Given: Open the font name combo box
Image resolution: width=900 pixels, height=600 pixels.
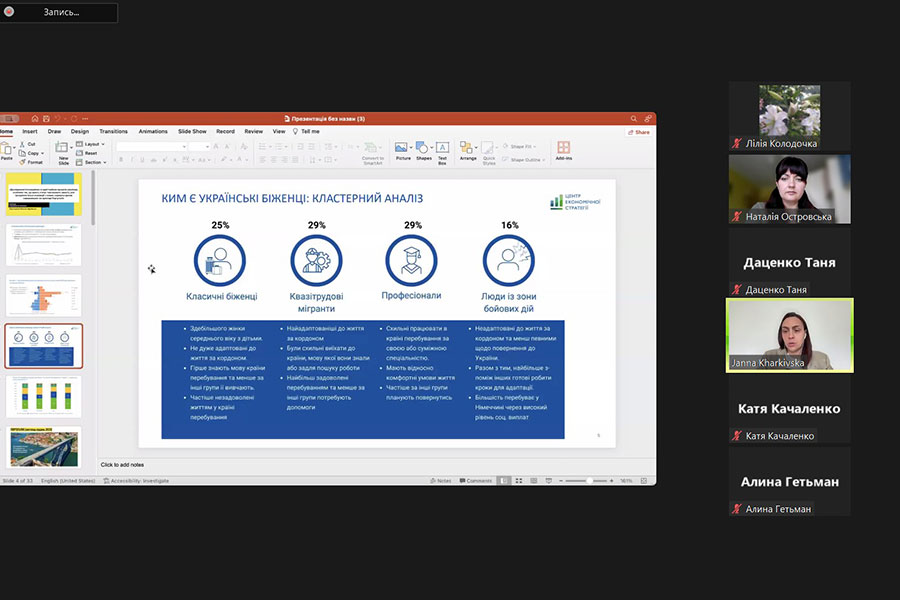Looking at the screenshot, I should tap(151, 146).
